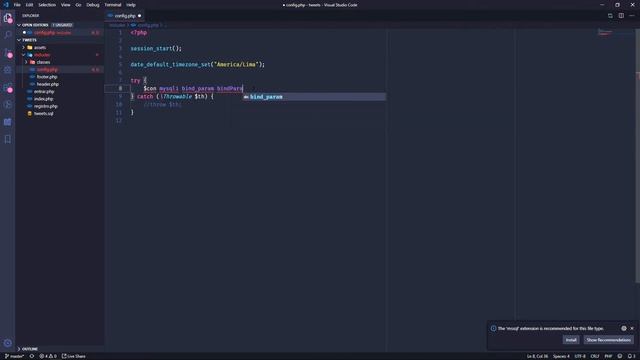Viewport: 640px width, 360px height.
Task: Open header.php in the file tree
Action: pyautogui.click(x=47, y=84)
